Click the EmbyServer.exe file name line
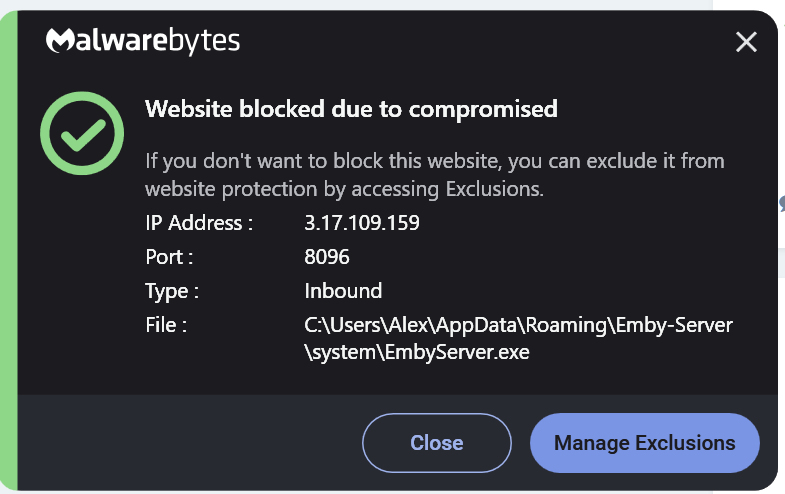This screenshot has width=785, height=494. (416, 352)
